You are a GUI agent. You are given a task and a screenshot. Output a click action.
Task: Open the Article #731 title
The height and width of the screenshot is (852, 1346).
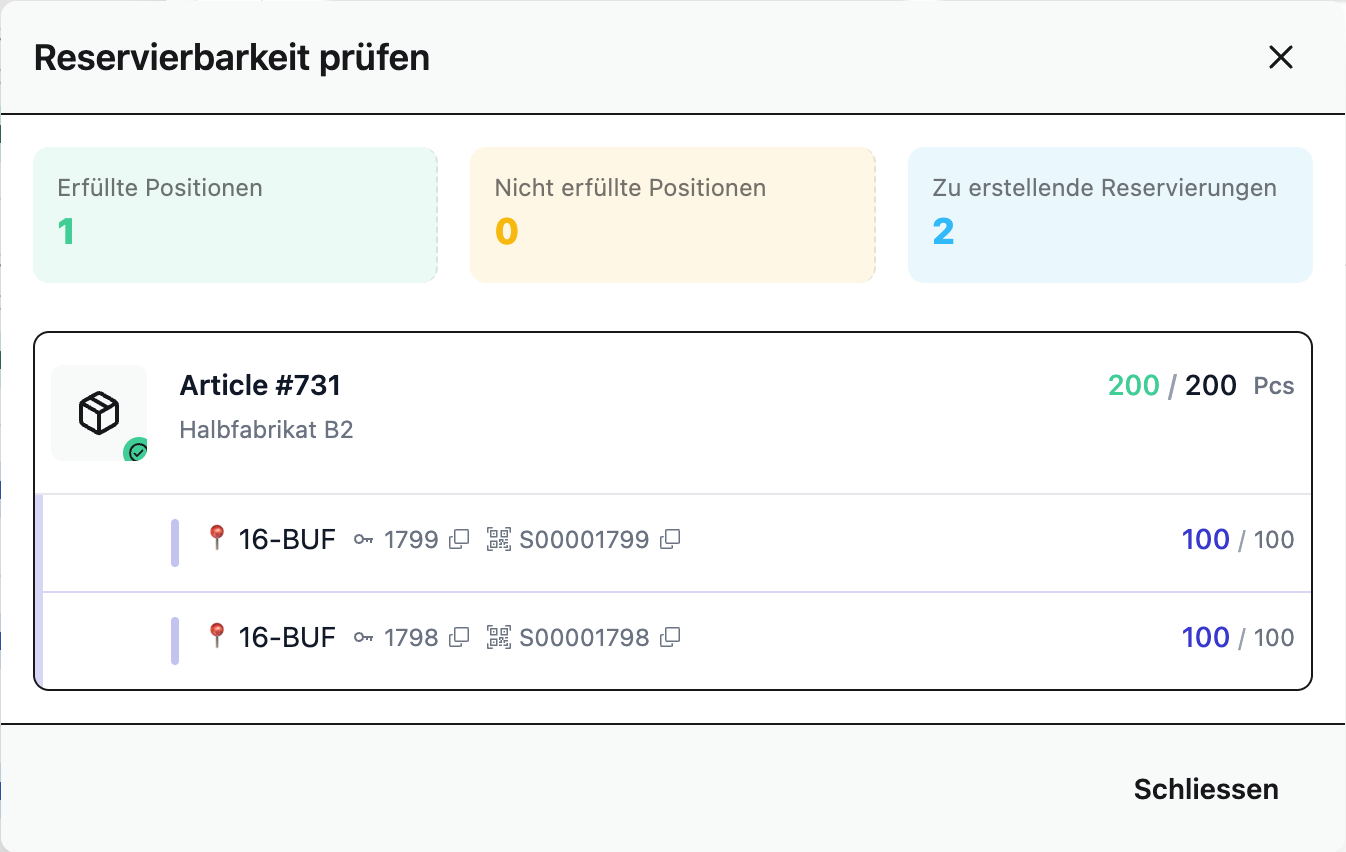pyautogui.click(x=260, y=385)
